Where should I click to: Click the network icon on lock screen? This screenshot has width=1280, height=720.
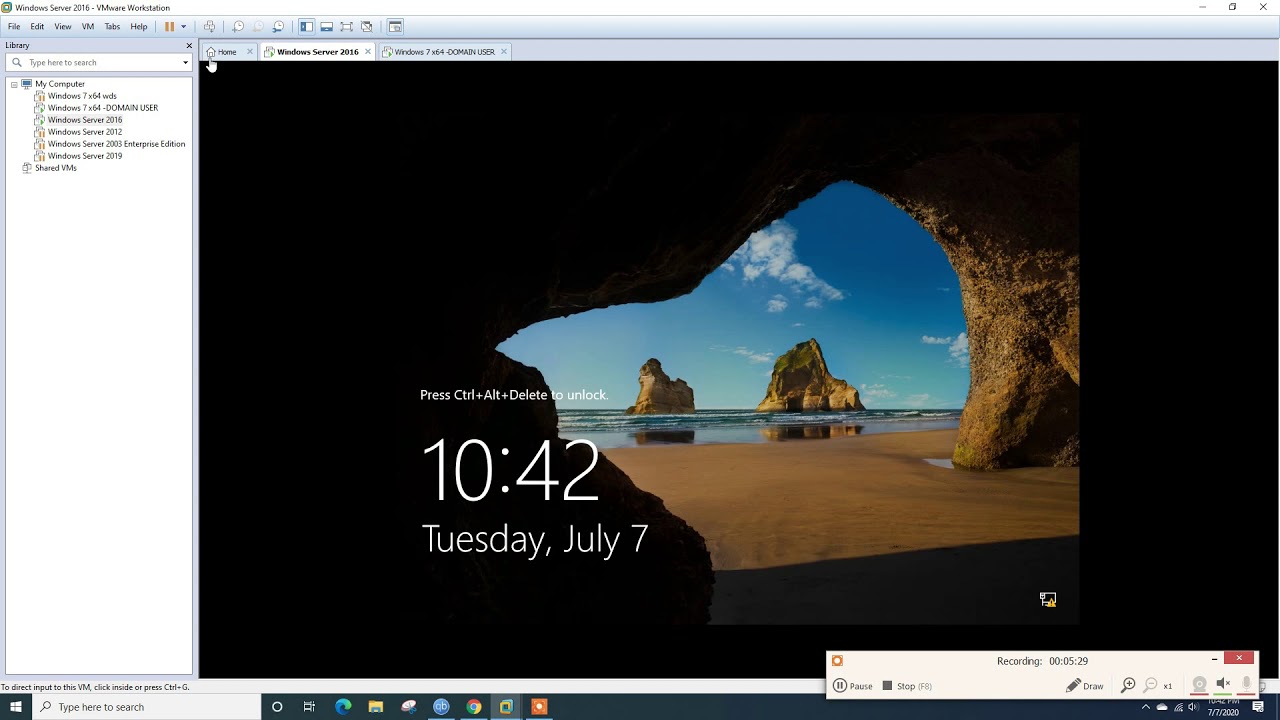coord(1047,600)
